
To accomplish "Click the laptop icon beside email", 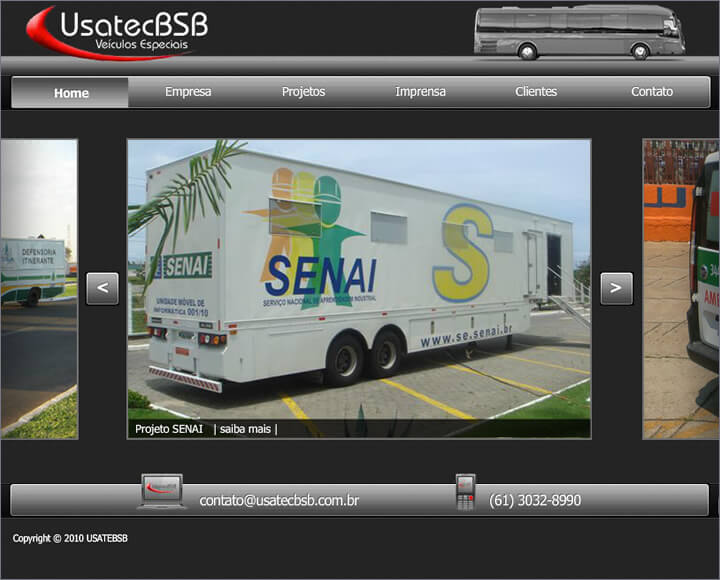I will click(x=162, y=491).
